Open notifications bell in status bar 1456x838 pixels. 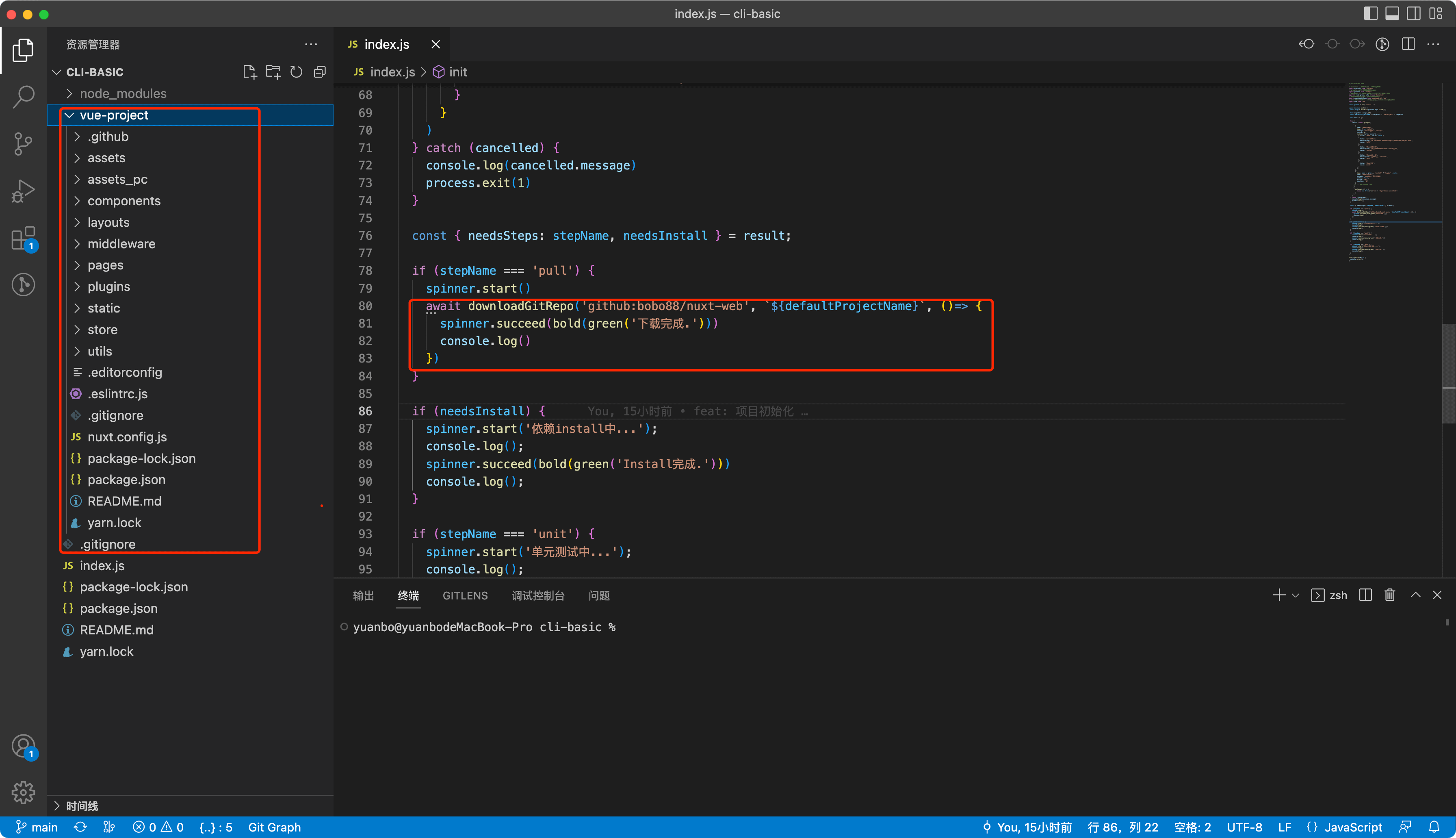pos(1434,827)
